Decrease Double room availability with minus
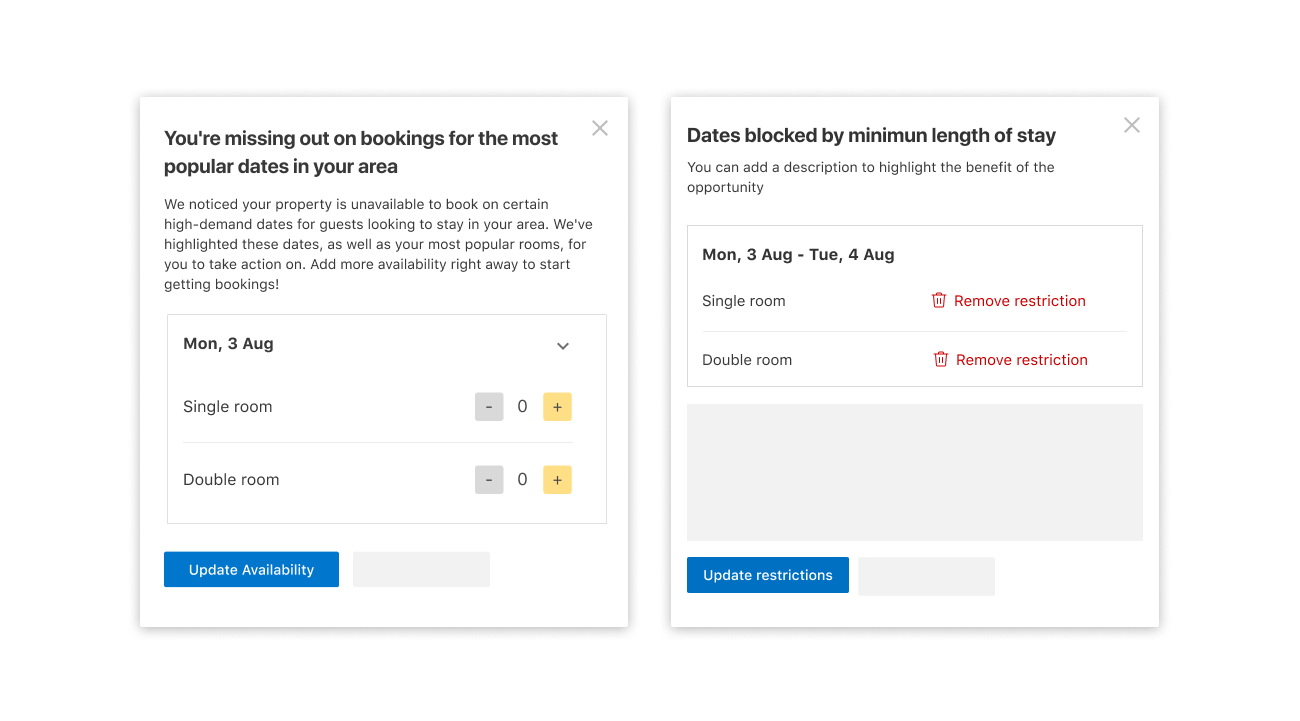This screenshot has width=1300, height=721. pos(489,480)
